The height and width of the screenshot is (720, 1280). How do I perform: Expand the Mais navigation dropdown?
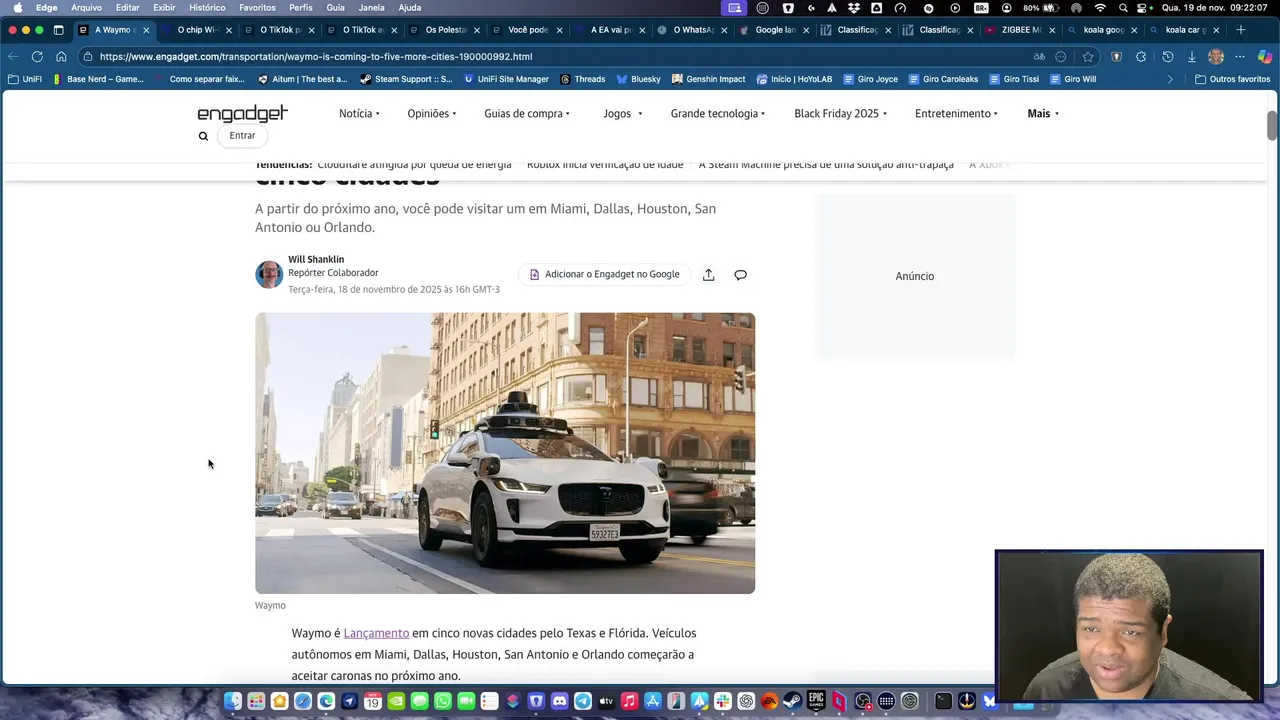(1043, 114)
